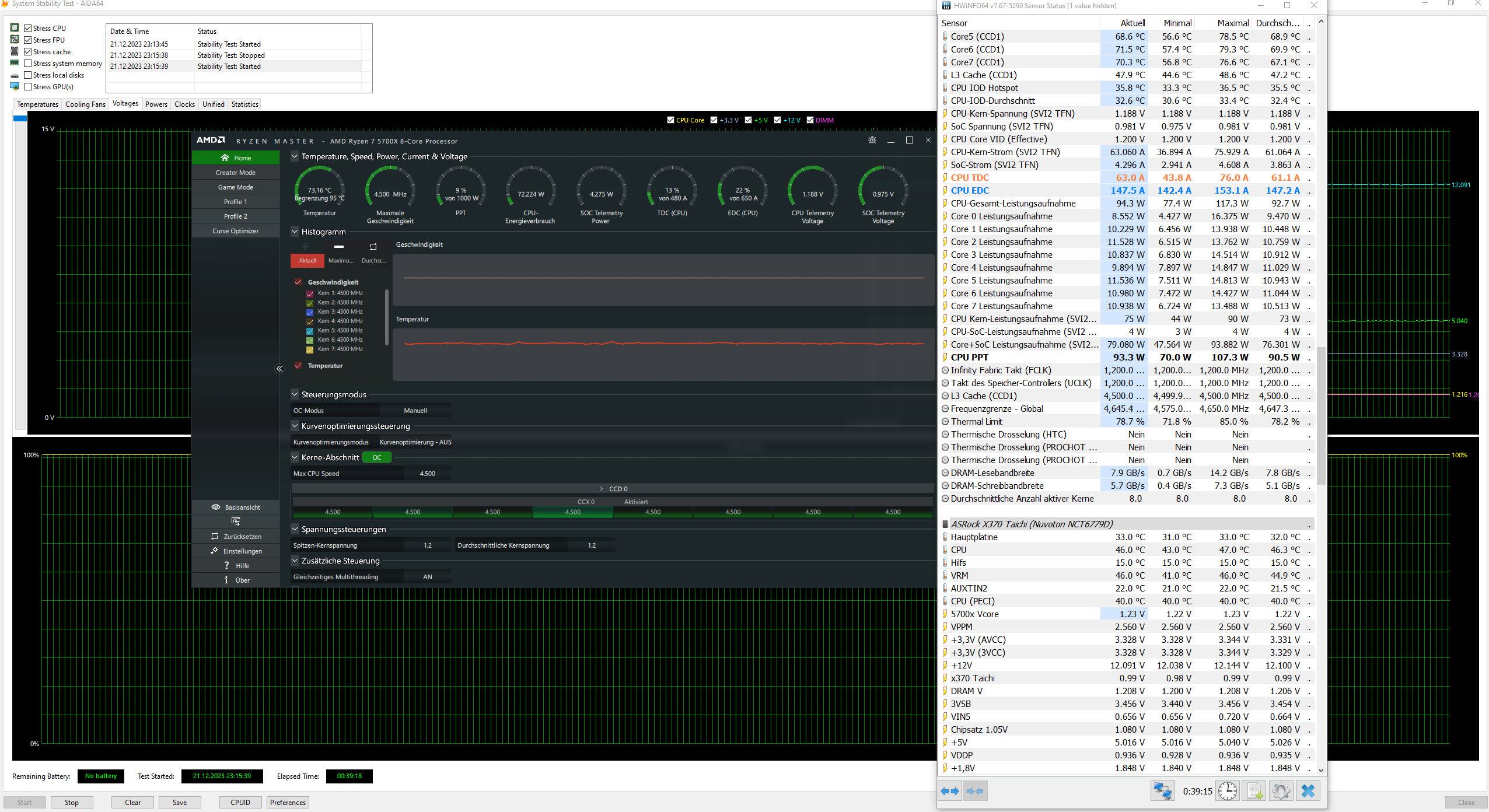Open HWiNFO remote network monitors icon
Viewport: 1489px width, 812px height.
[1162, 791]
